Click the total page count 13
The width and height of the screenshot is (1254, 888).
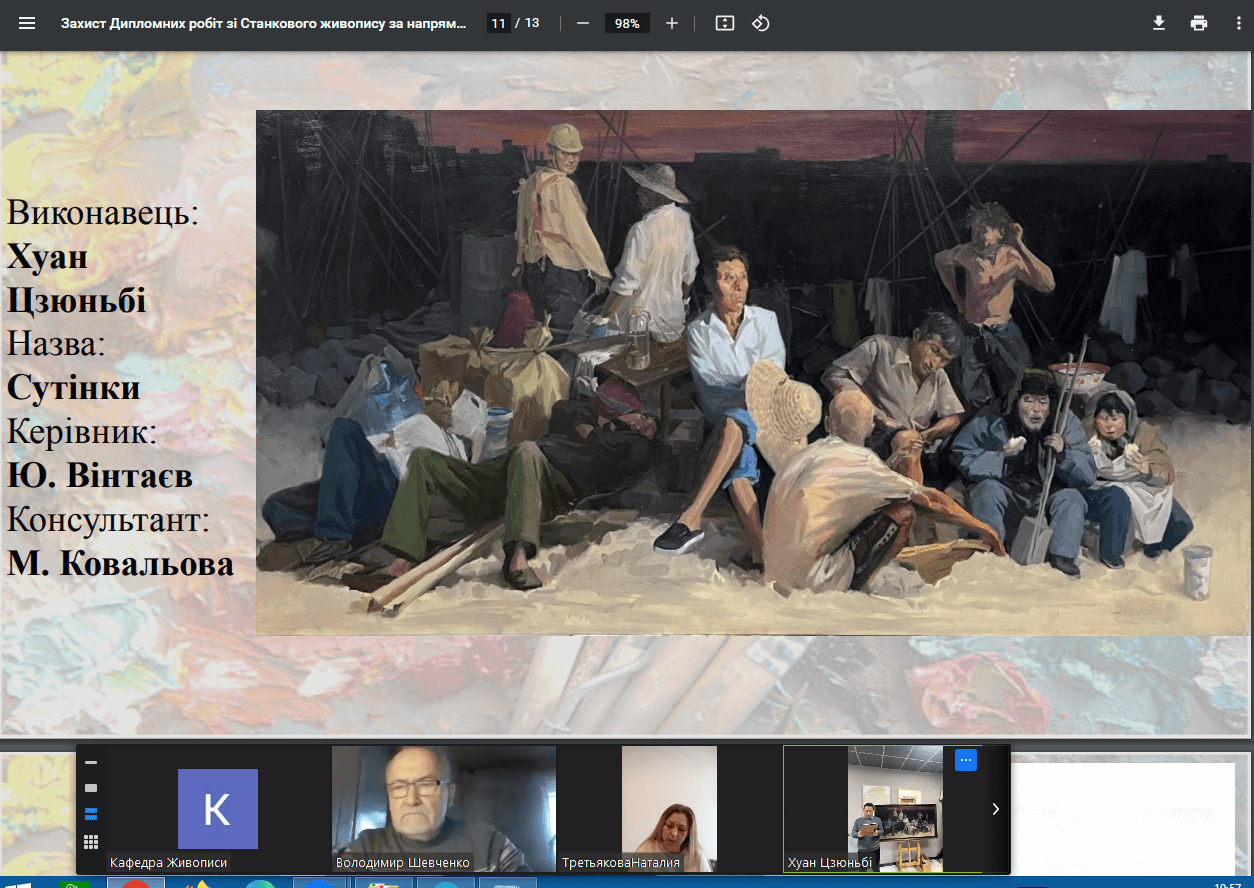pos(532,23)
